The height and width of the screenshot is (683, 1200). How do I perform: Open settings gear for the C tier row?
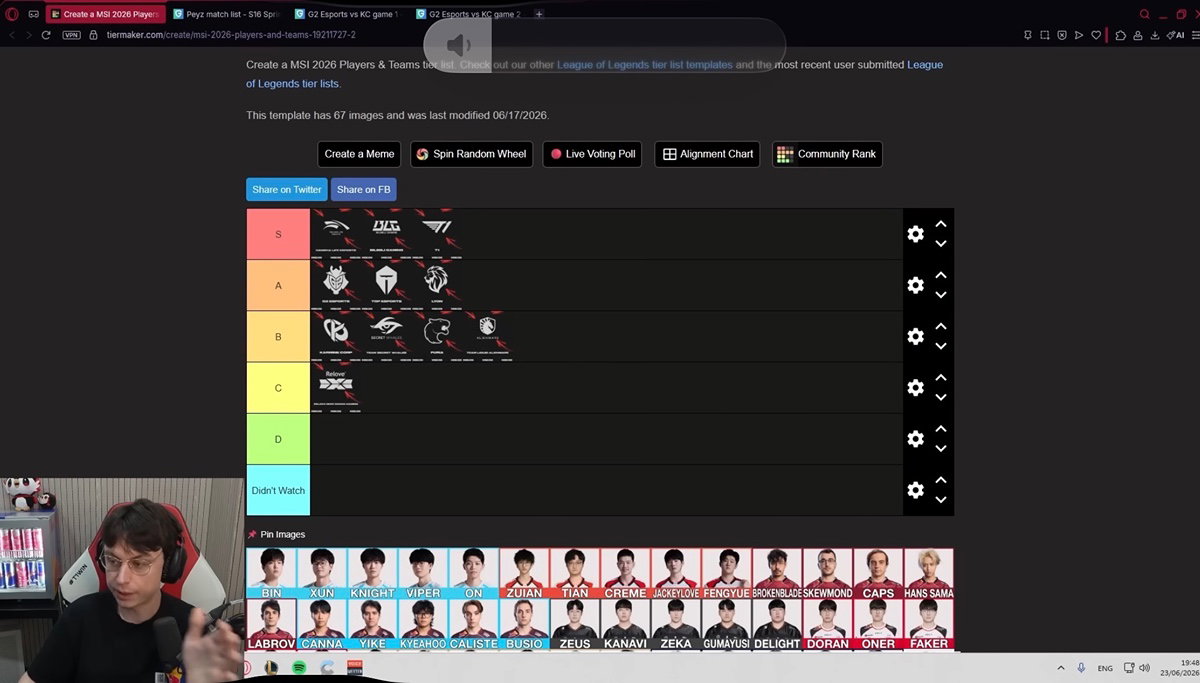(915, 388)
